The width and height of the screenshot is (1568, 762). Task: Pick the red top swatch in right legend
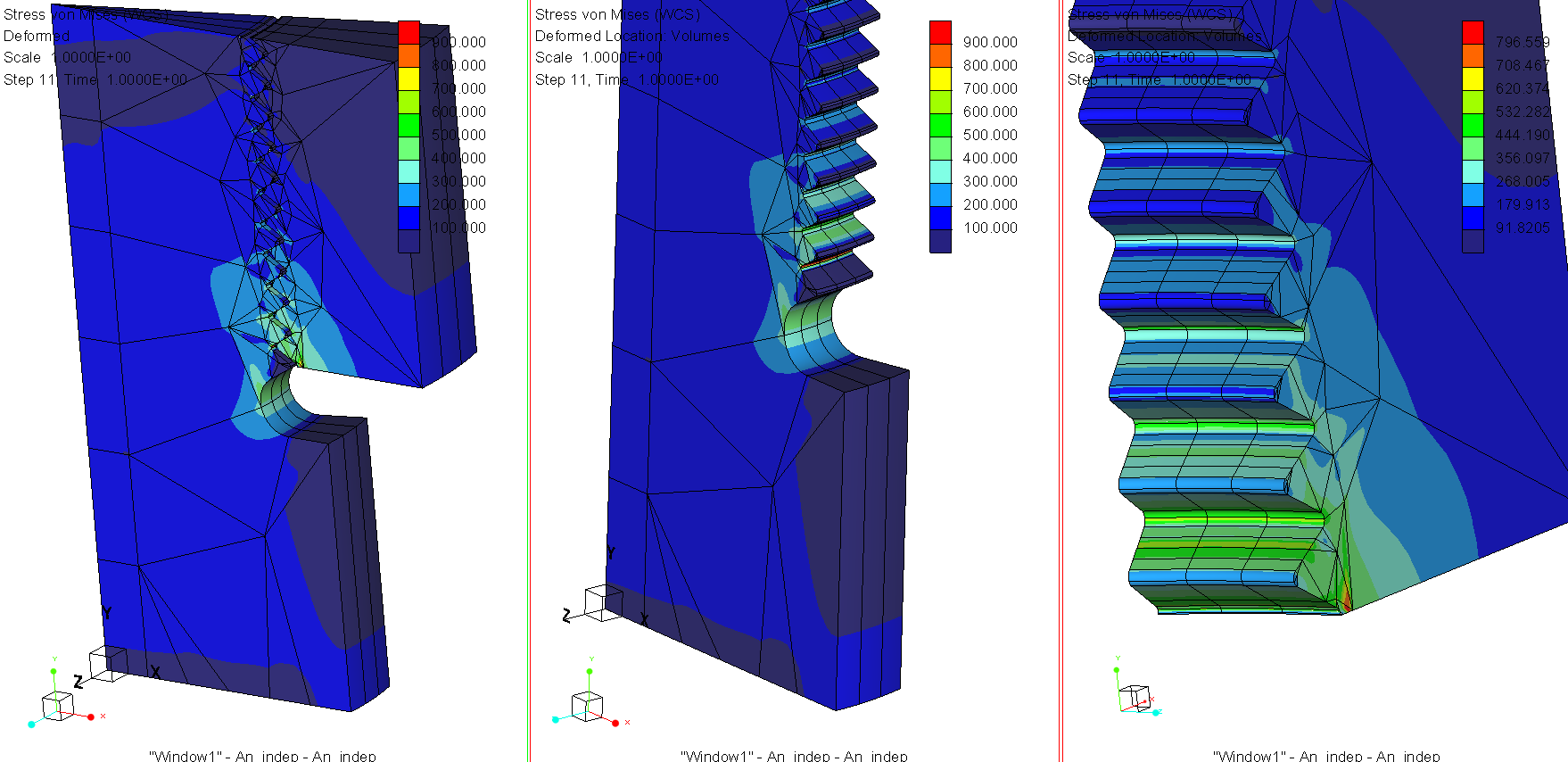(x=1473, y=32)
